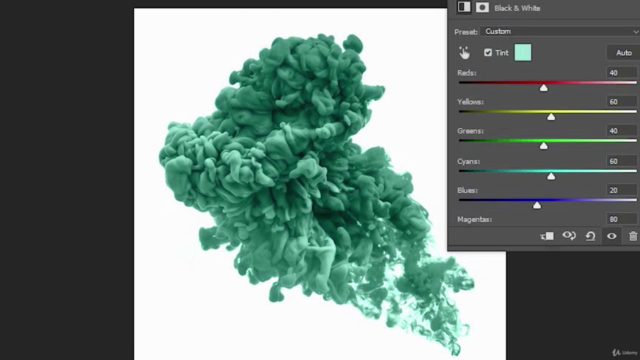640x360 pixels.
Task: Click the Yellows value field showing 60
Action: [x=622, y=102]
